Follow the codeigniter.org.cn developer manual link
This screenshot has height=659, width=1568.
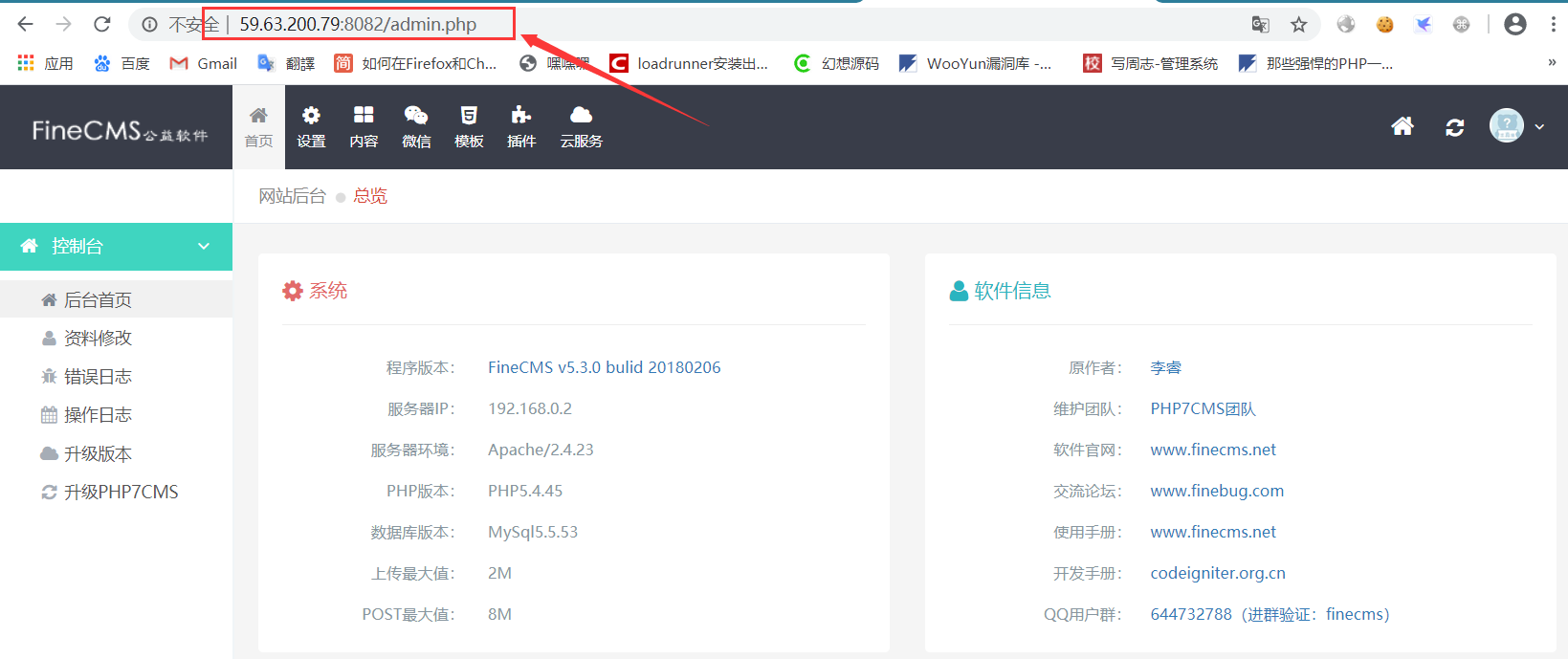click(x=1218, y=573)
